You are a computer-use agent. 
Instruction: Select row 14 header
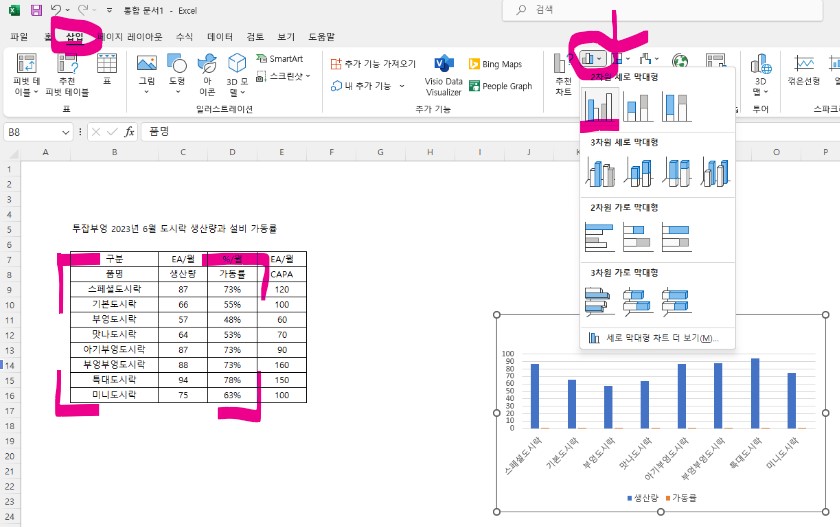point(10,365)
